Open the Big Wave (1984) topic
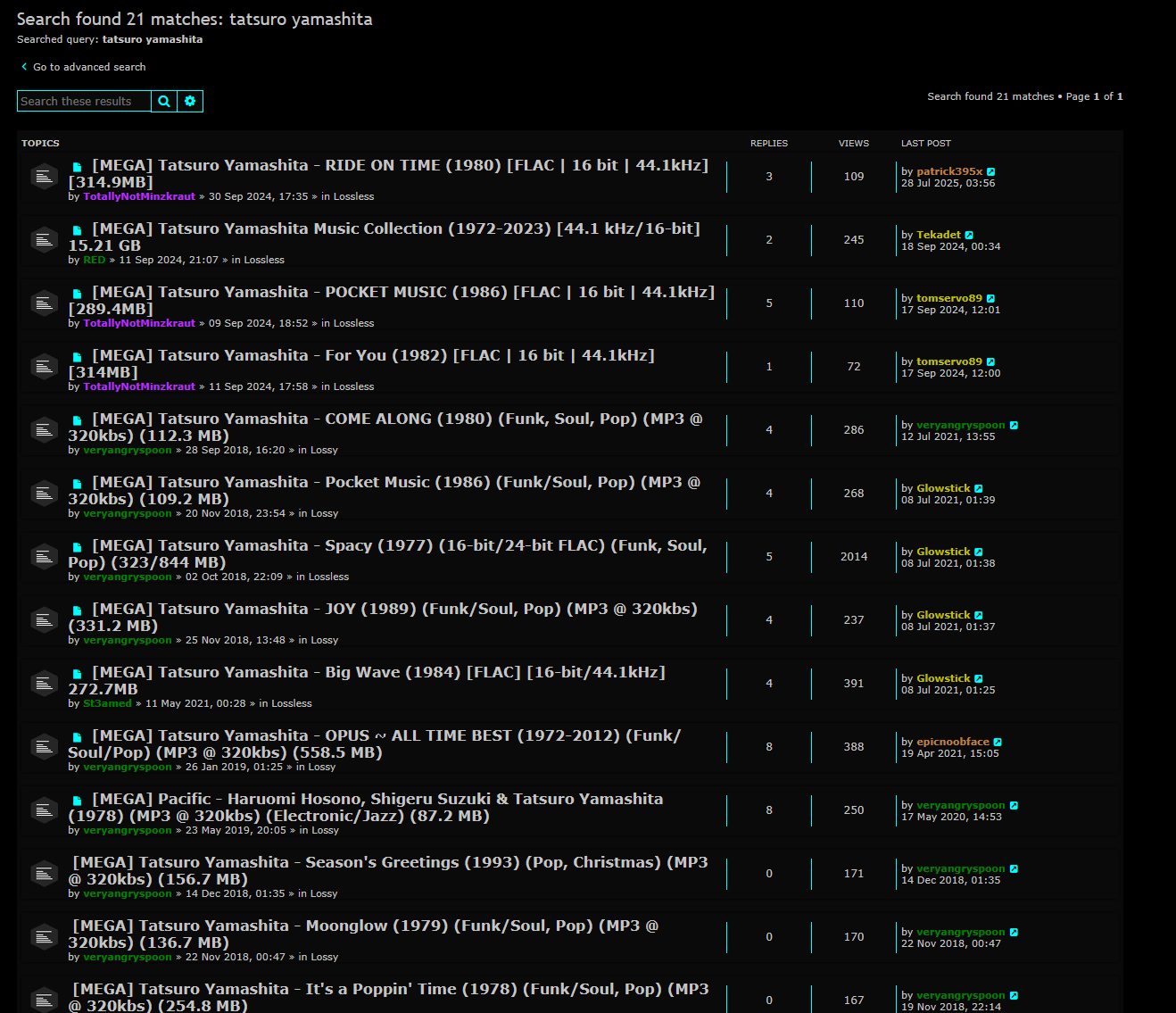Viewport: 1176px width, 1013px height. point(367,681)
